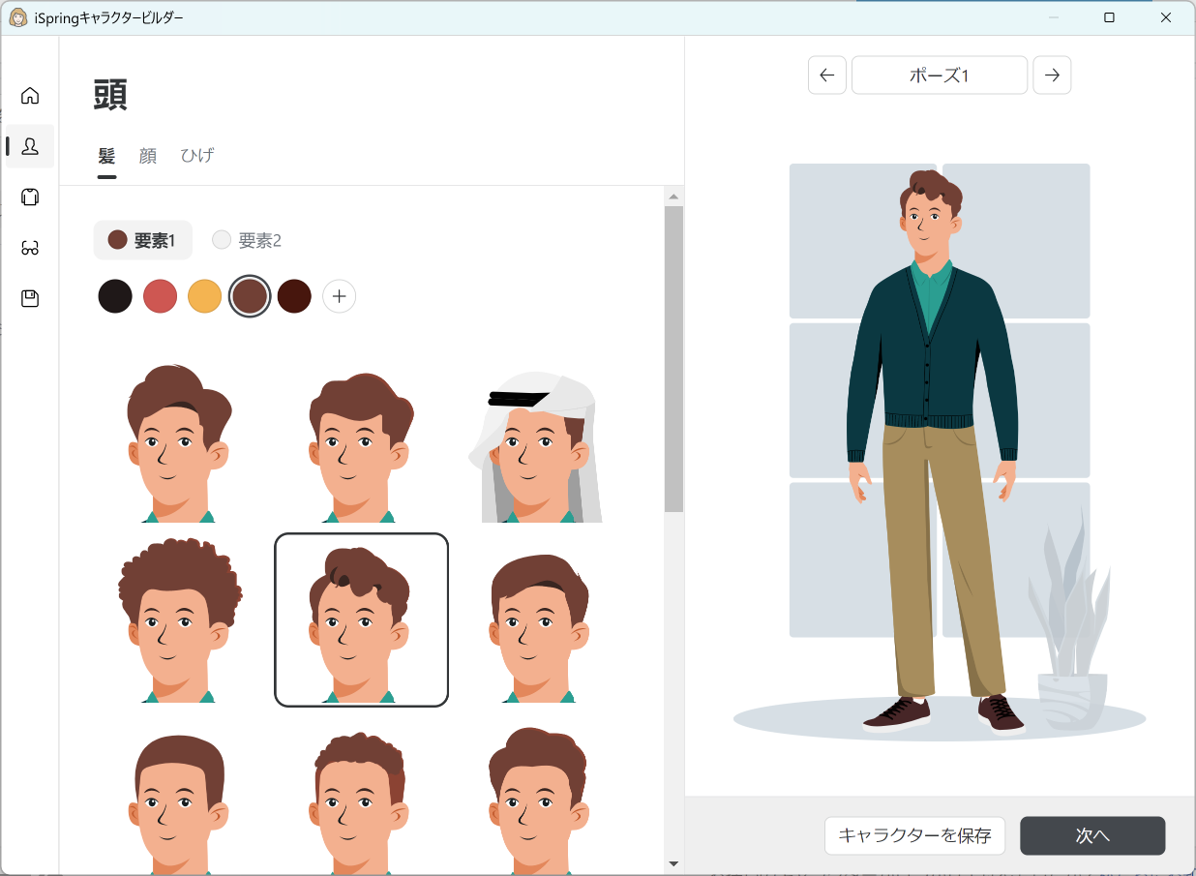The image size is (1196, 876).
Task: Open the add custom color picker
Action: (339, 296)
